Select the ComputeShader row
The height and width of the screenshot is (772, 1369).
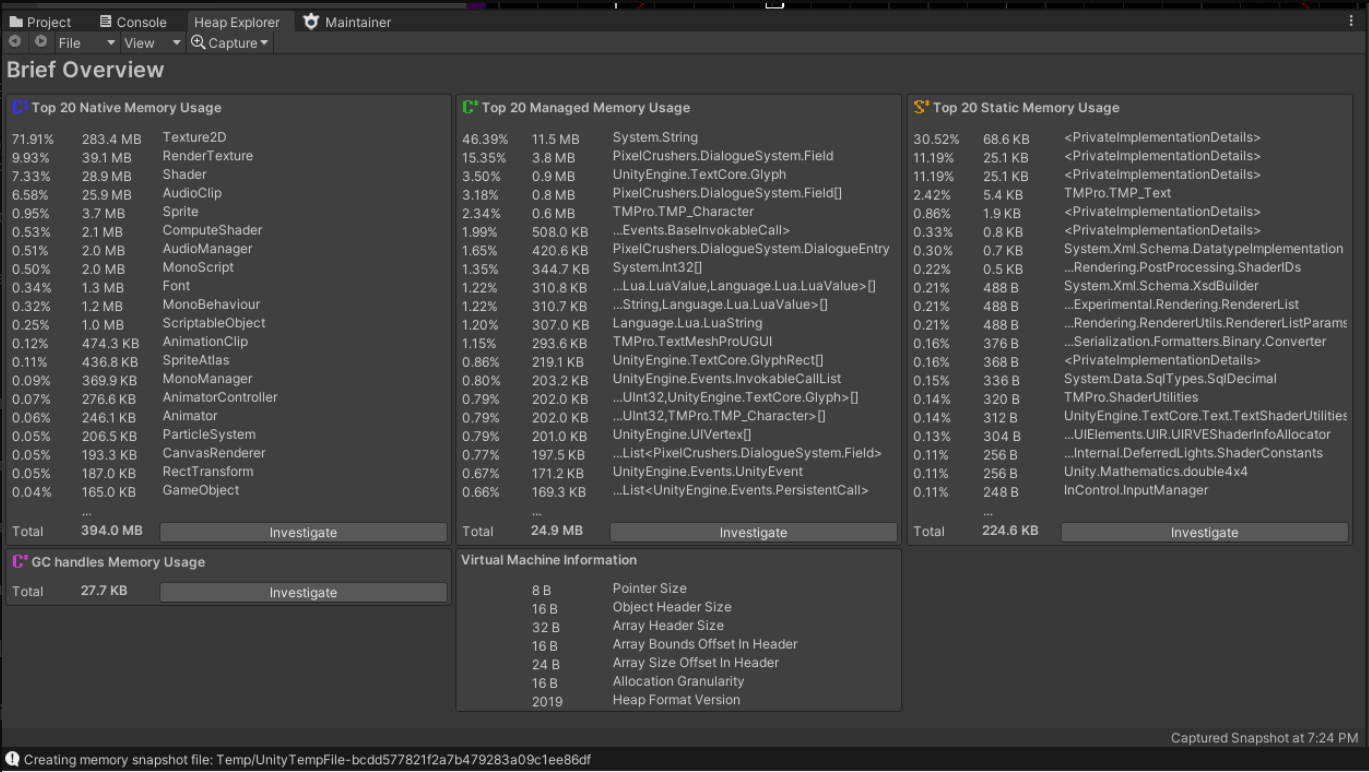(x=229, y=231)
